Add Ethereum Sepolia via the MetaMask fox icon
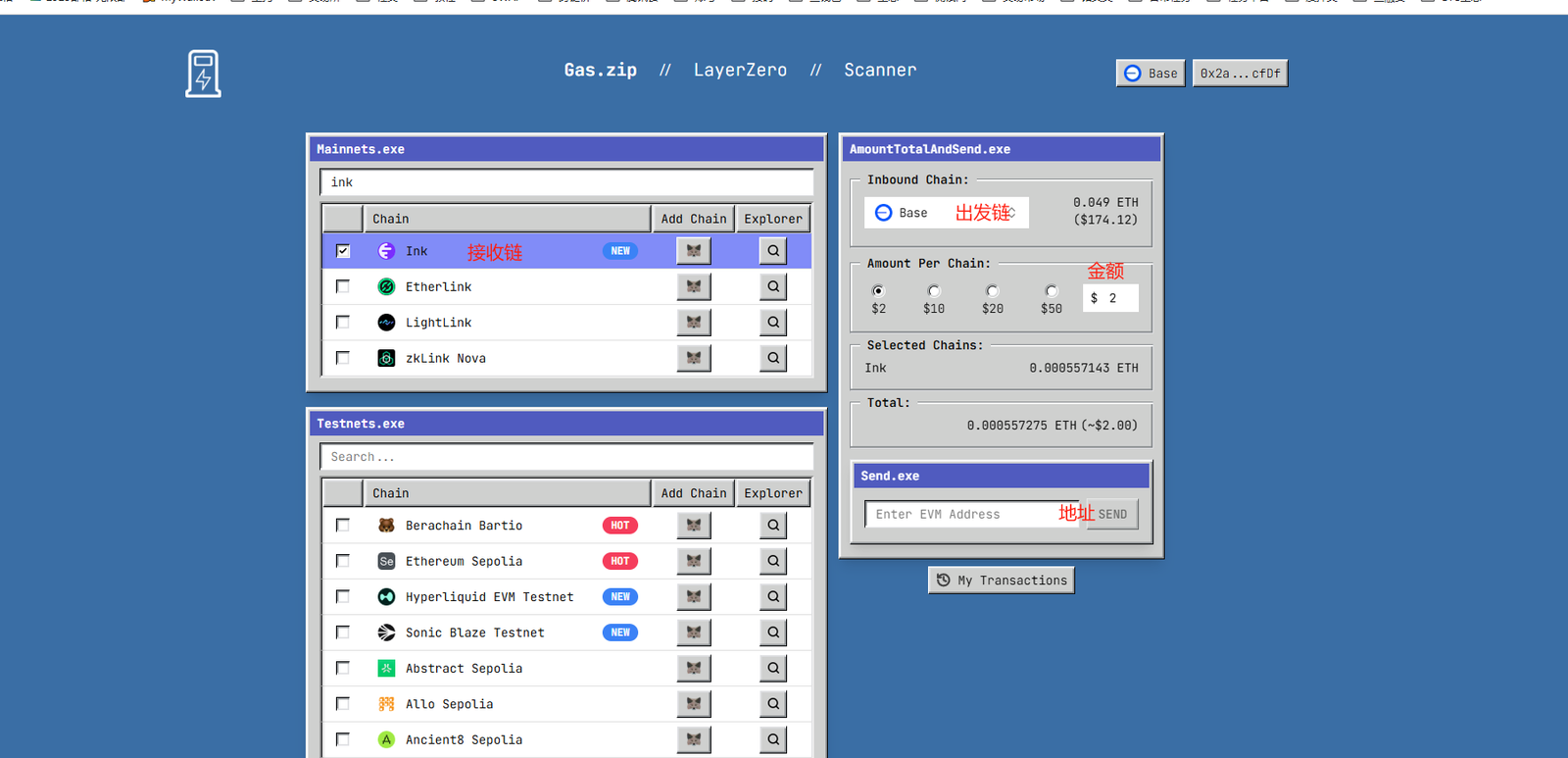Screen dimensions: 1568x758 (x=694, y=561)
